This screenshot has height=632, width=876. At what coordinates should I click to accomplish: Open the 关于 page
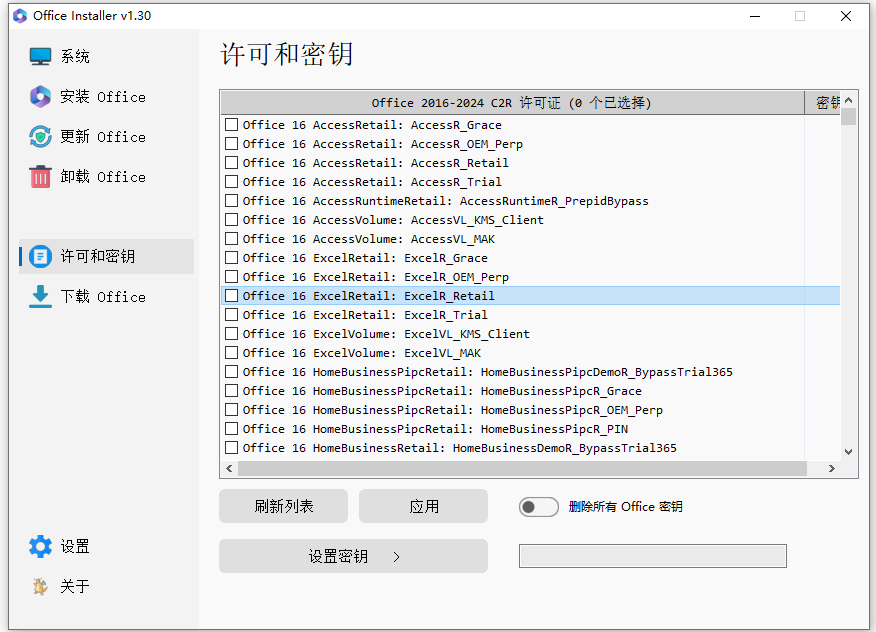[x=106, y=586]
